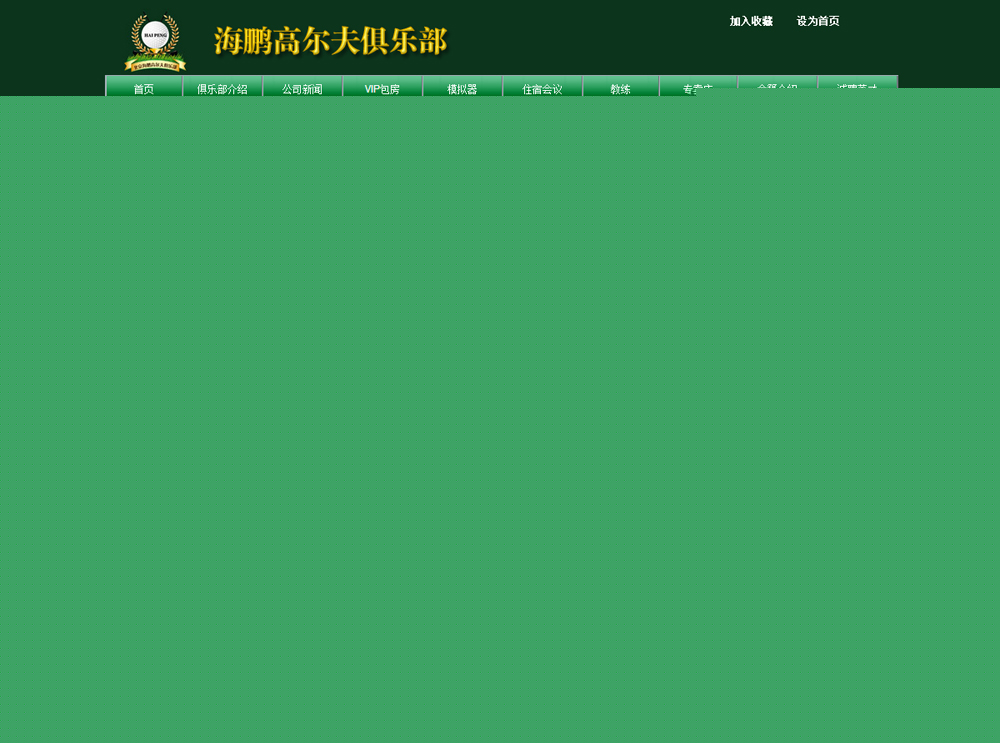Open the 模拟器 navigation tab

(x=462, y=86)
